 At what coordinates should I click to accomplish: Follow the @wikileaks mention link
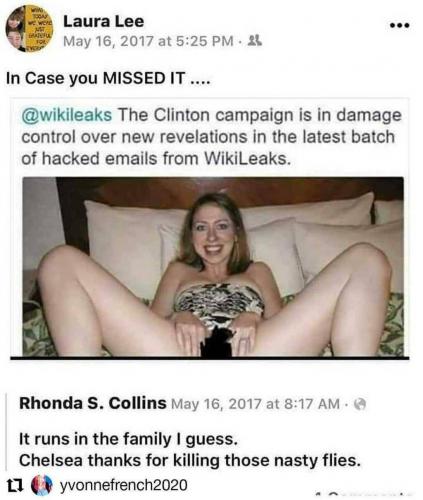[67, 115]
